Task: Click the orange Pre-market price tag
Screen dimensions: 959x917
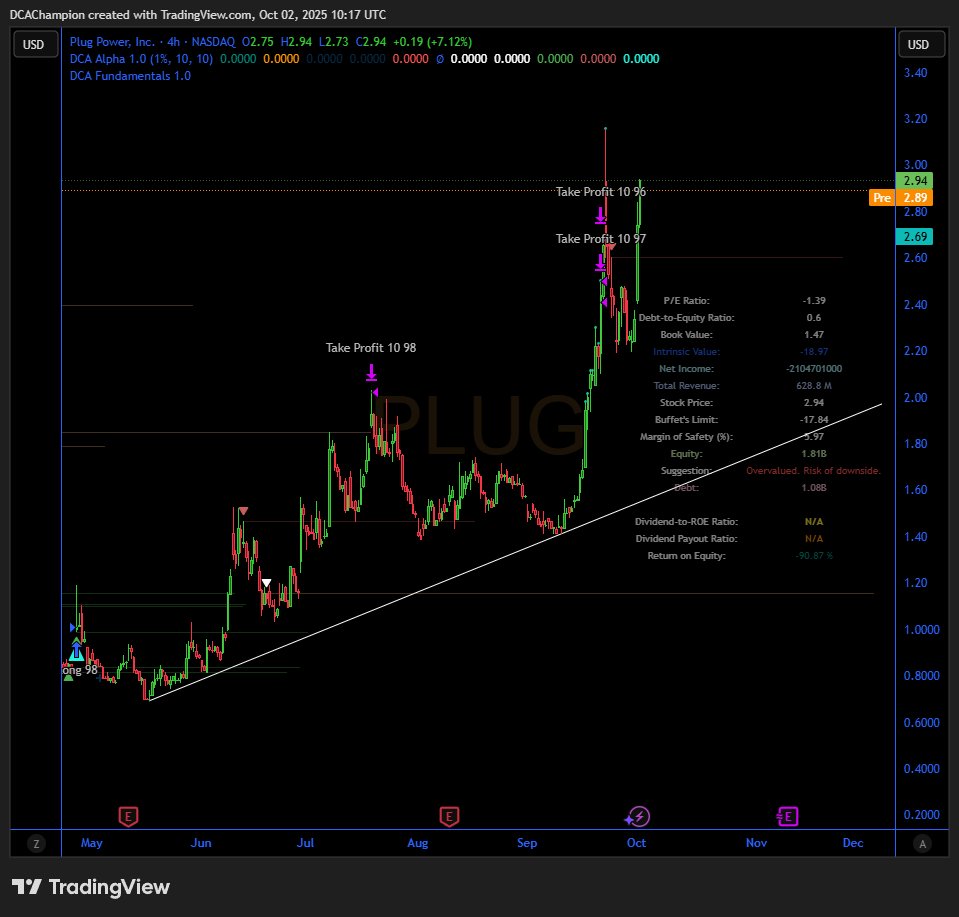Action: [881, 198]
